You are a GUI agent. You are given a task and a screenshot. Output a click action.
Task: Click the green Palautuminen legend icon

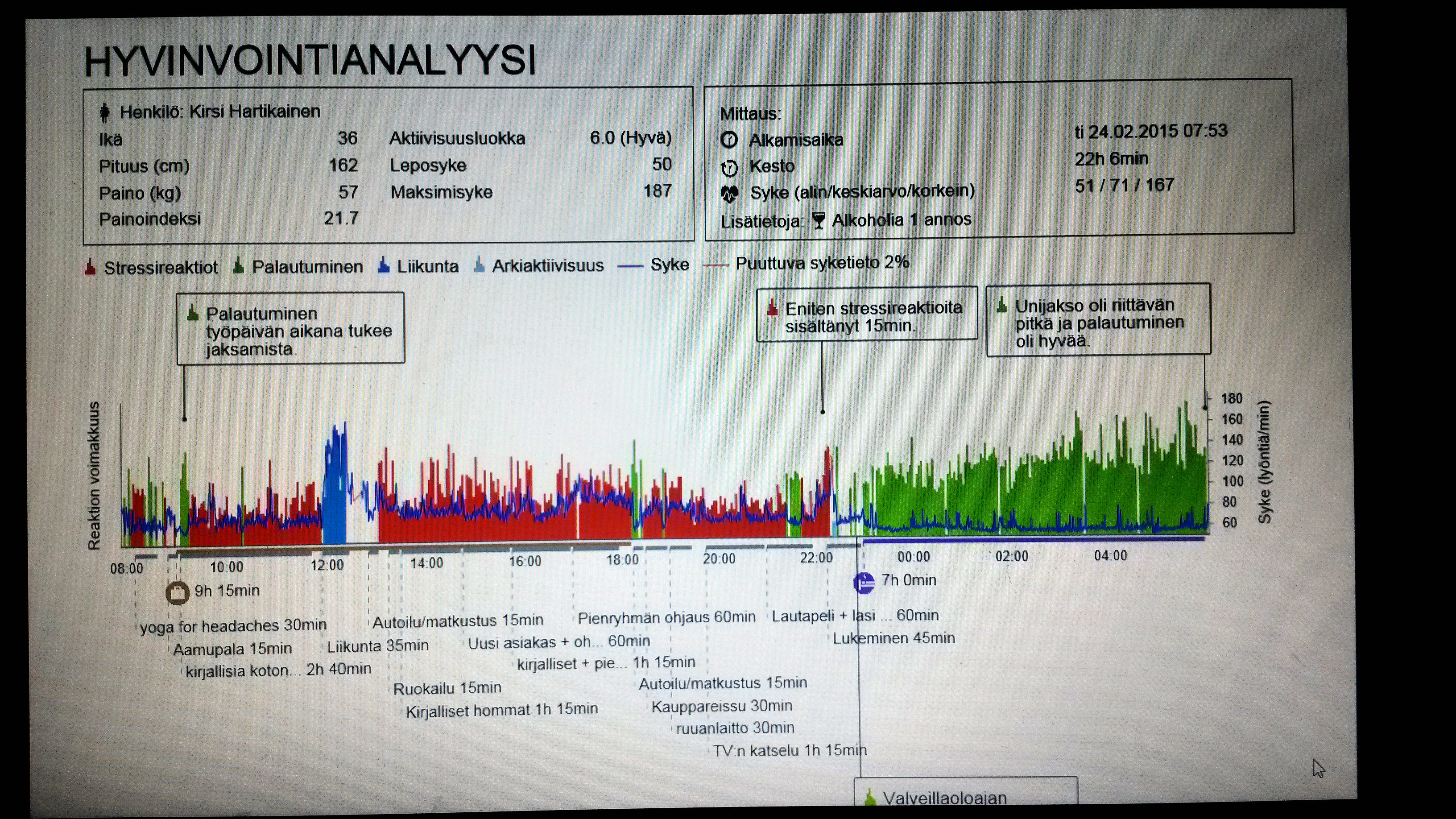(x=239, y=266)
